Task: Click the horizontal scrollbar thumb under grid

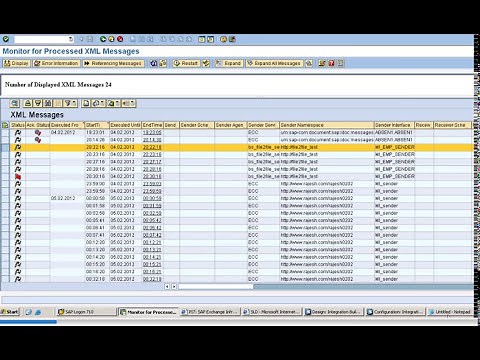Action: 216,286
